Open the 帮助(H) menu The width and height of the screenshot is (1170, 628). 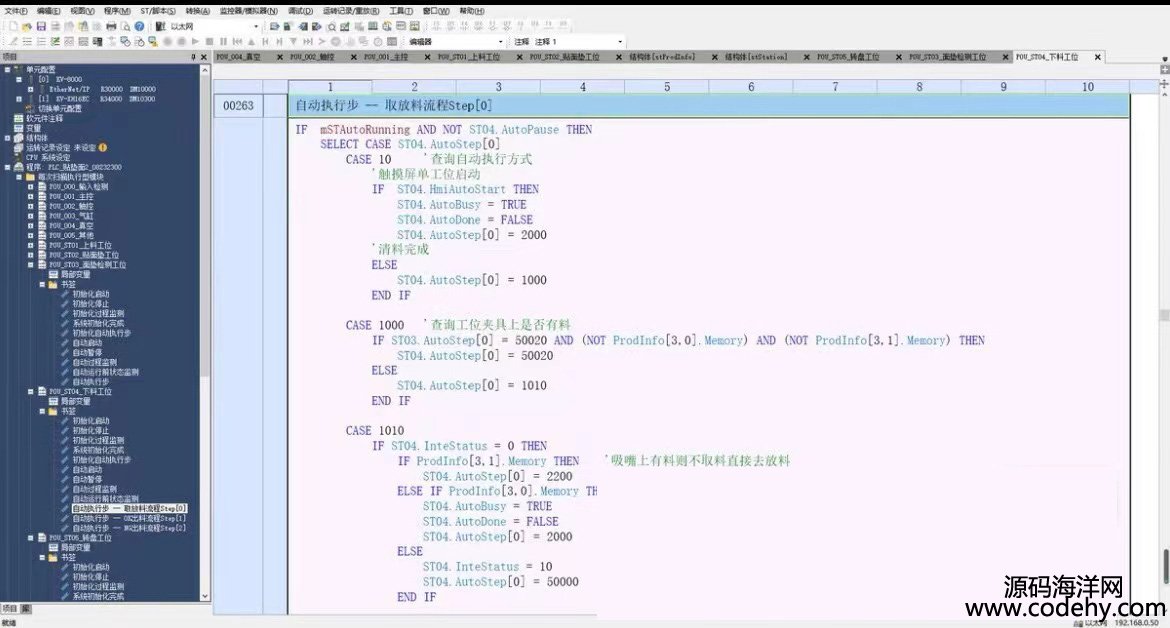click(x=472, y=11)
